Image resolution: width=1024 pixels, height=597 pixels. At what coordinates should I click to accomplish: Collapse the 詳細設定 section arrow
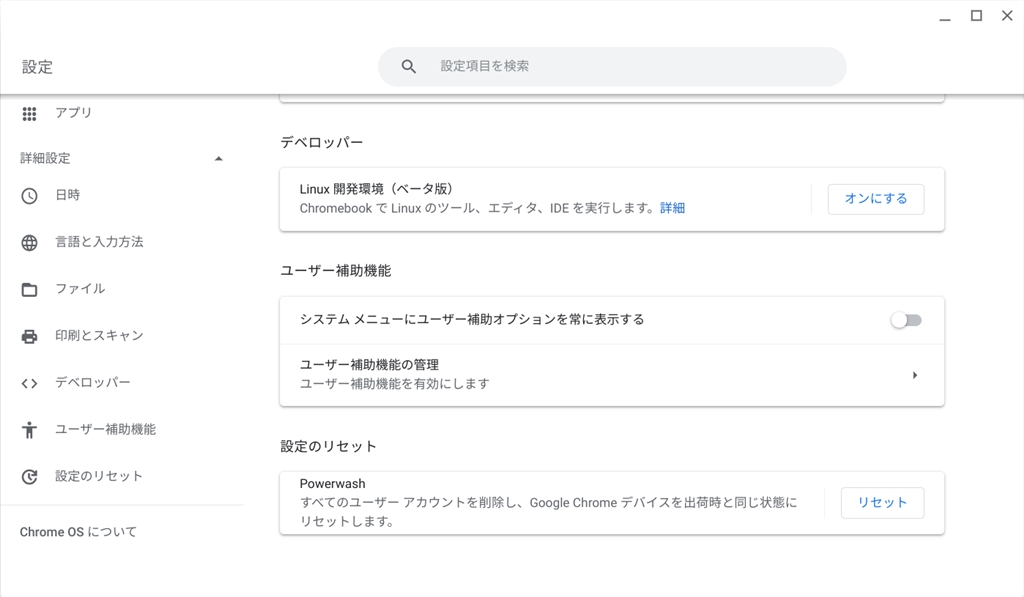[x=219, y=159]
